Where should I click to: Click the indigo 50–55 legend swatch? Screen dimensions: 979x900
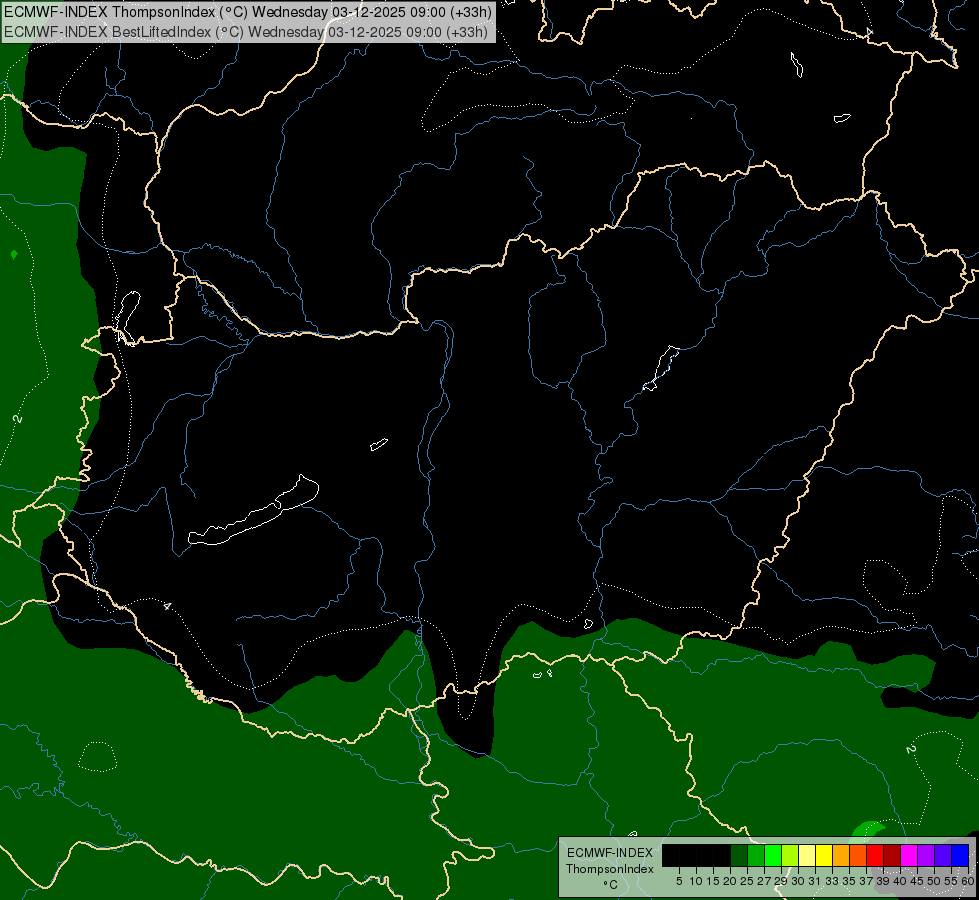coord(942,855)
